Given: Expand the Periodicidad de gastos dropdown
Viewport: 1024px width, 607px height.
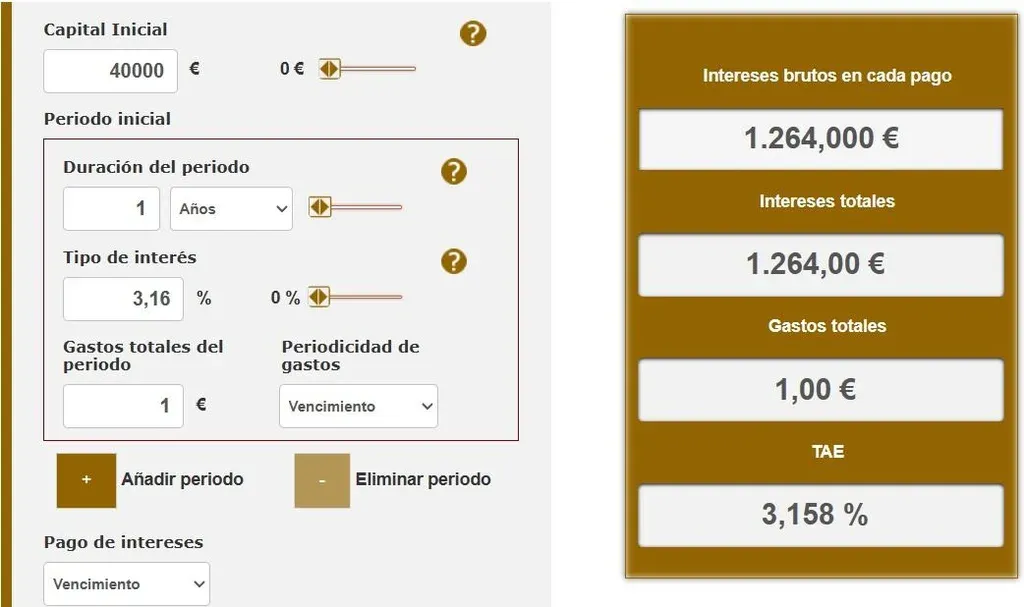Looking at the screenshot, I should click(358, 406).
